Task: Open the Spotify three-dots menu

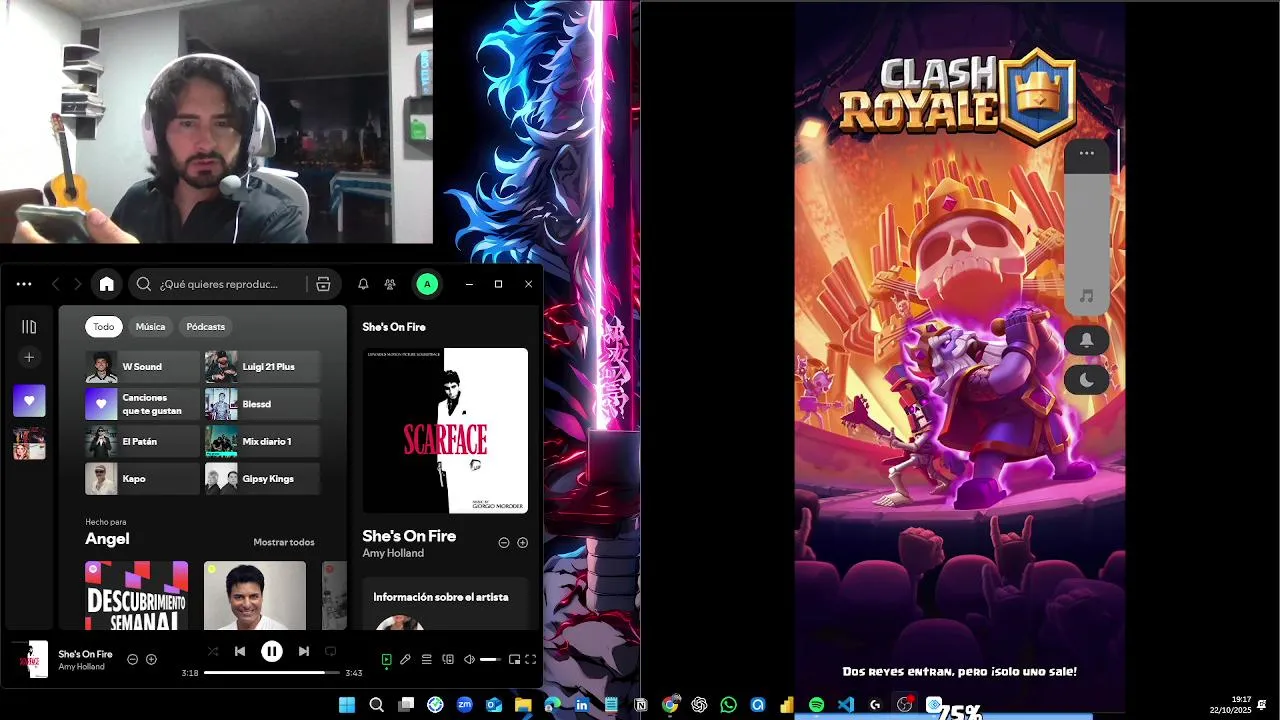Action: coord(24,284)
